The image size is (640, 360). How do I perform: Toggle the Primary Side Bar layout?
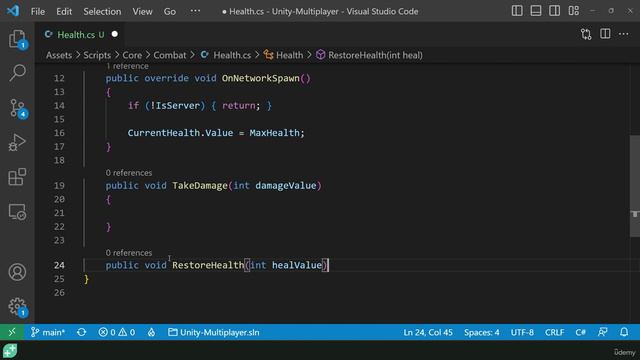click(517, 11)
